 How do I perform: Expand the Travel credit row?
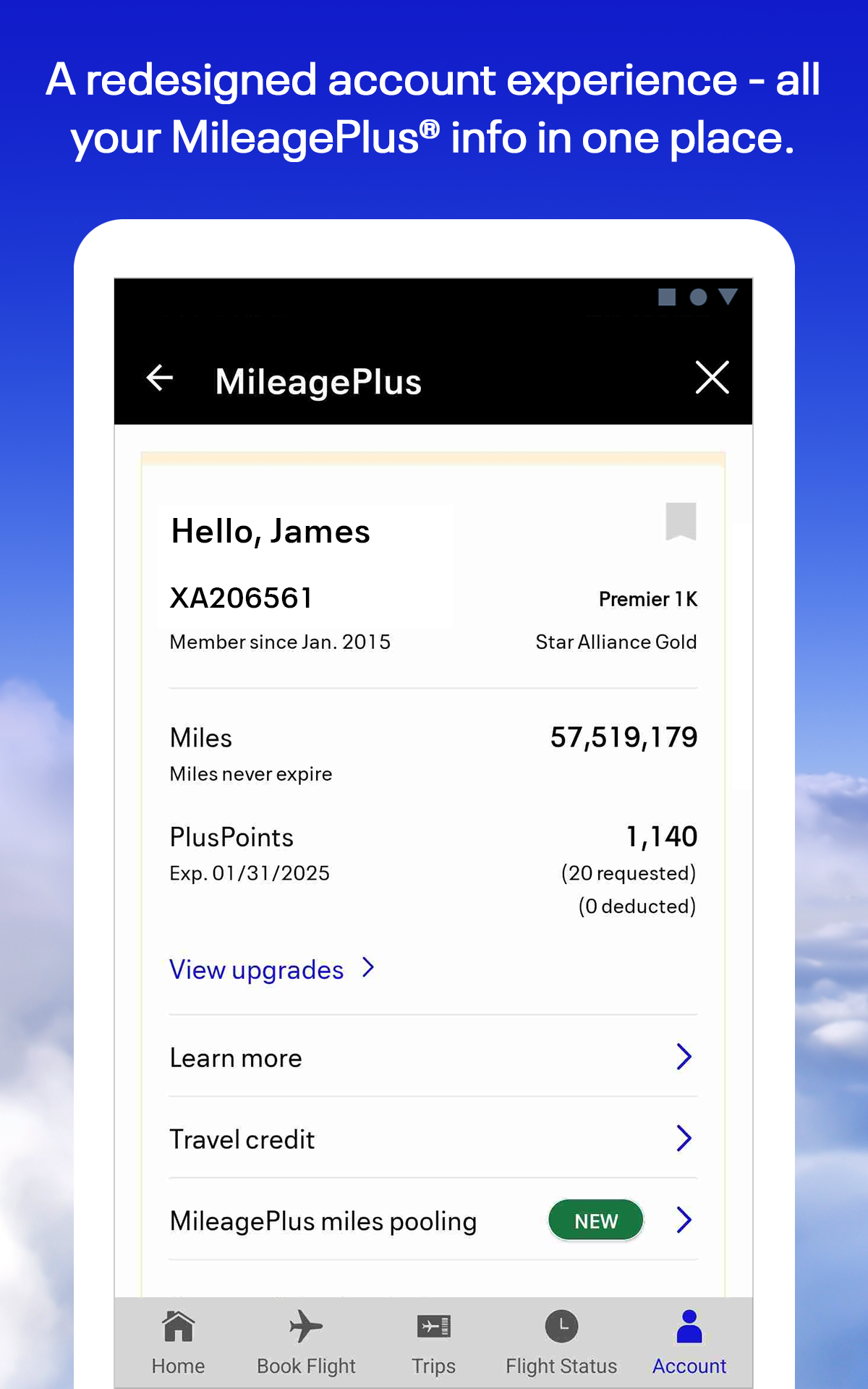(685, 1139)
